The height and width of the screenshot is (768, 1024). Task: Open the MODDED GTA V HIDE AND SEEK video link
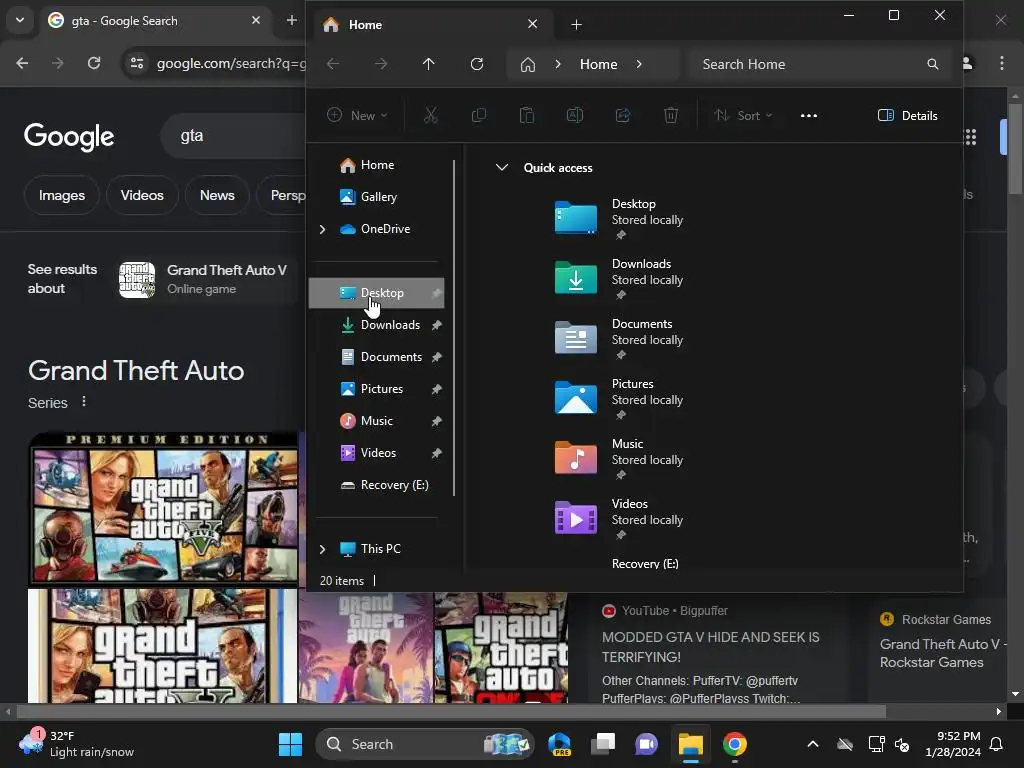pyautogui.click(x=711, y=647)
